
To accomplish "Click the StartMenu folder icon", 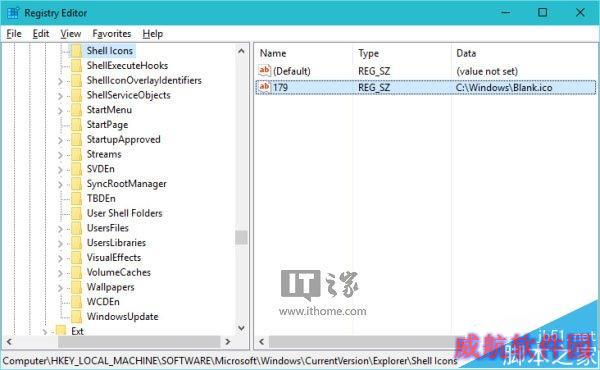I will coord(77,110).
